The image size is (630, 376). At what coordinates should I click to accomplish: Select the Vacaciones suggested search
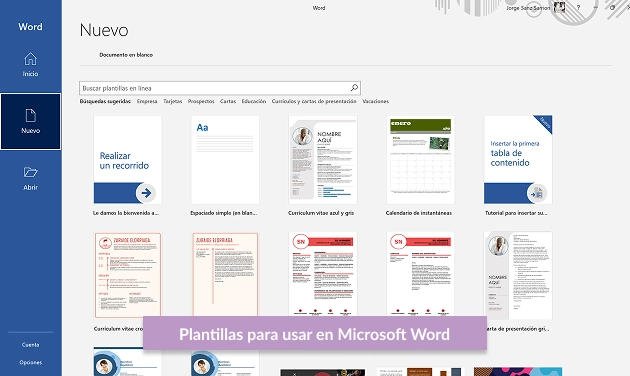pyautogui.click(x=375, y=101)
